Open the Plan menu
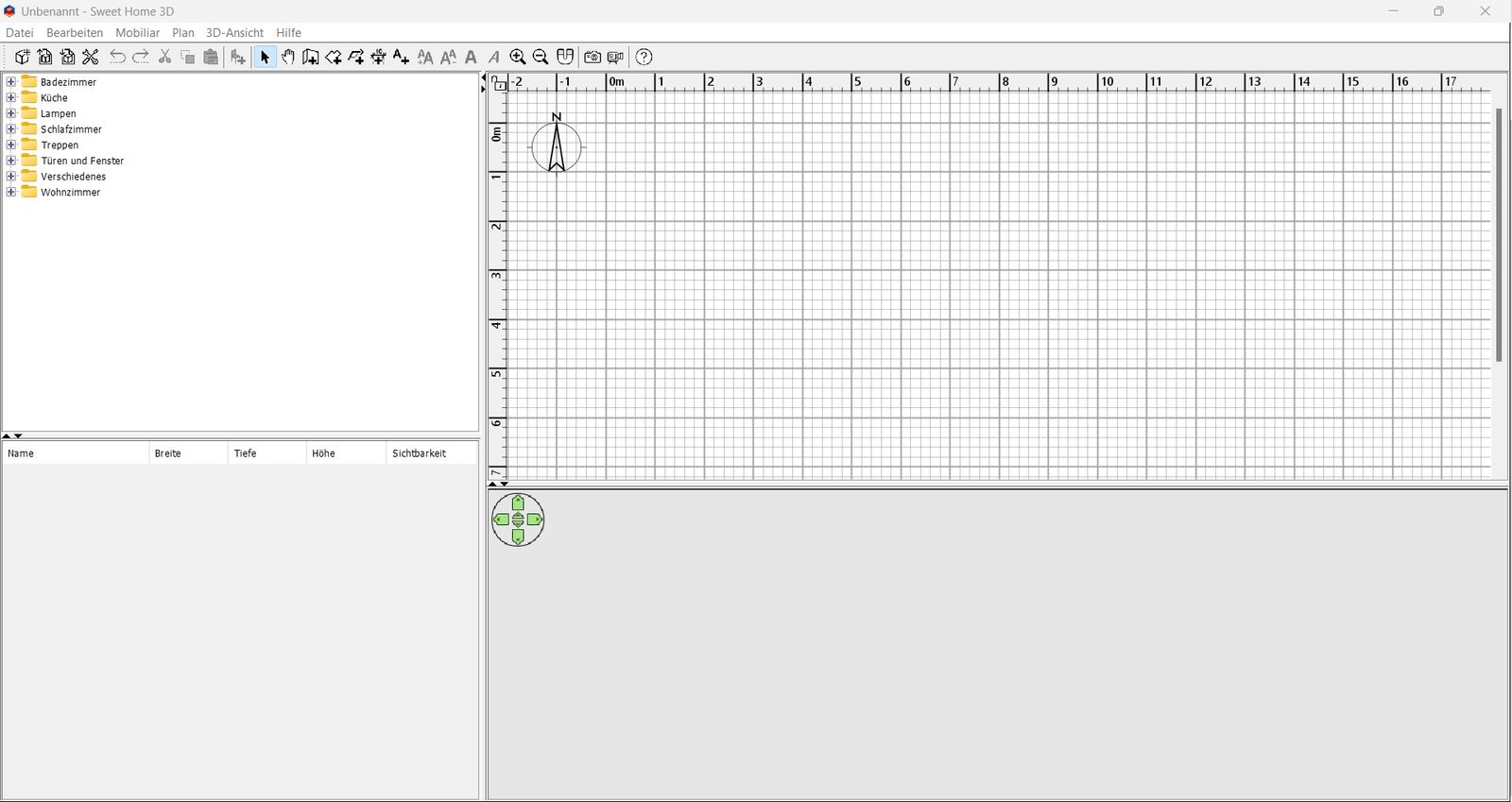The image size is (1512, 802). click(x=183, y=32)
